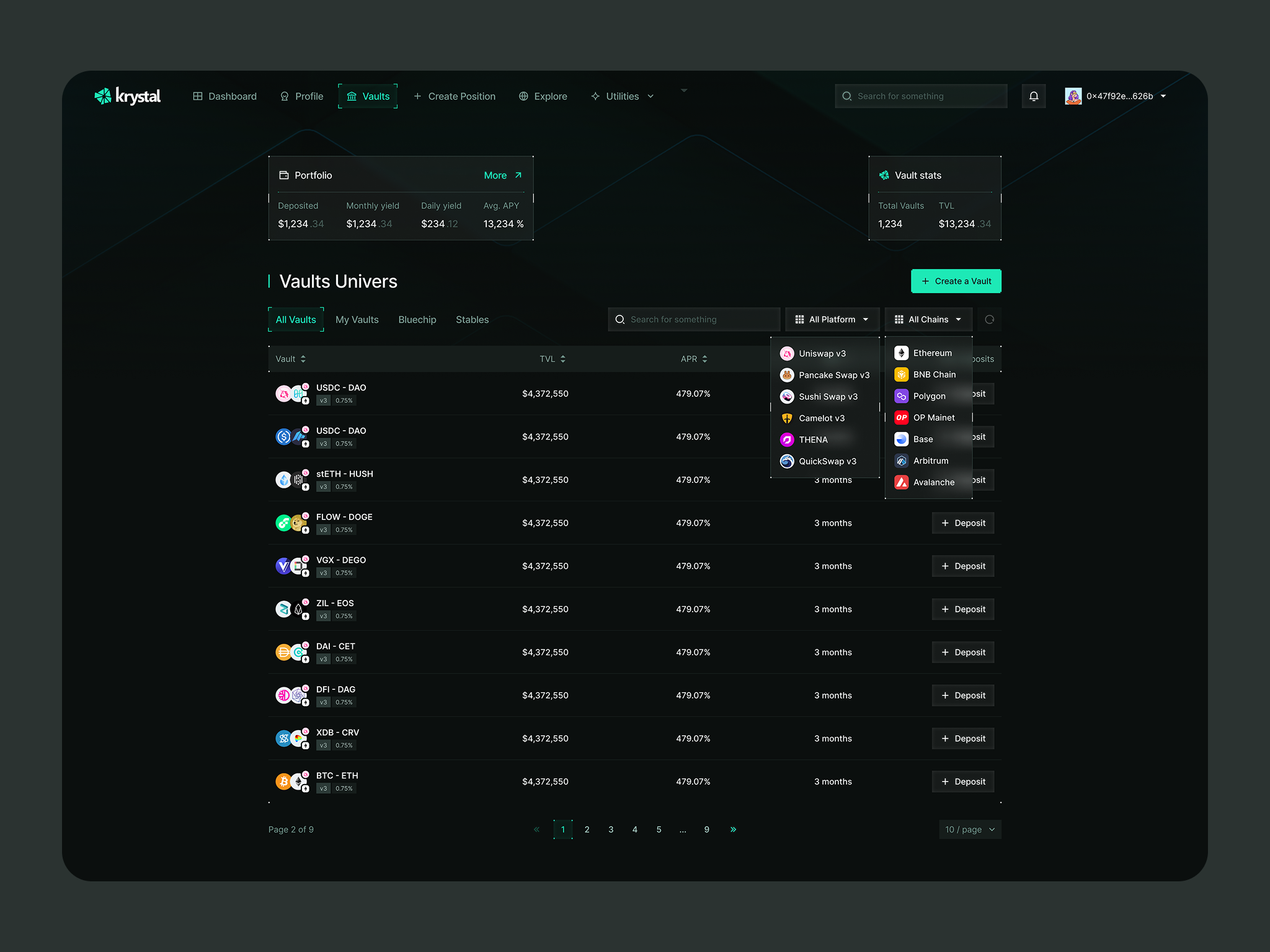The width and height of the screenshot is (1270, 952).
Task: Switch to the Bluechip tab
Action: click(417, 320)
